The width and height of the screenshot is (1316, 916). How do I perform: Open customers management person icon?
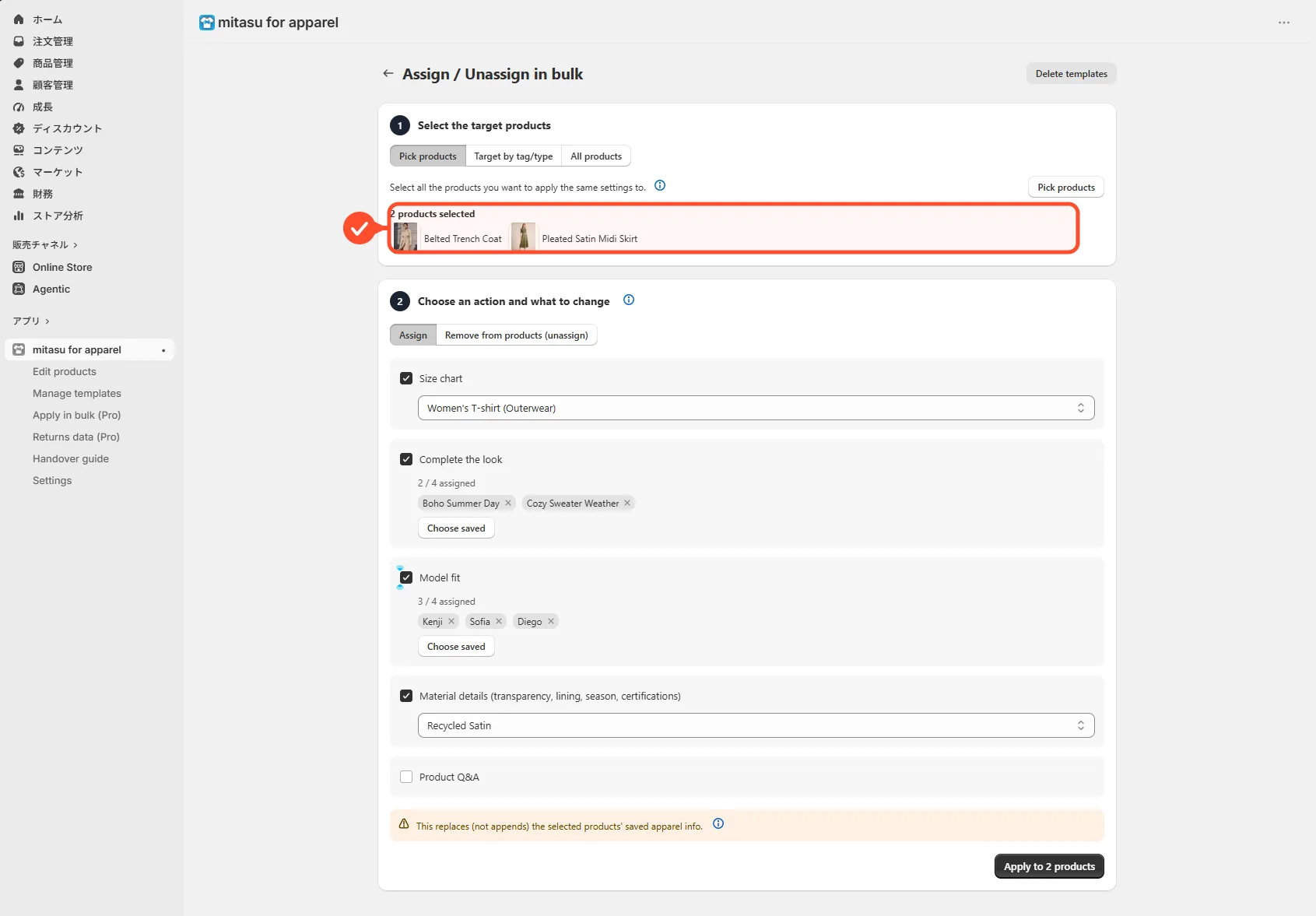[x=19, y=85]
